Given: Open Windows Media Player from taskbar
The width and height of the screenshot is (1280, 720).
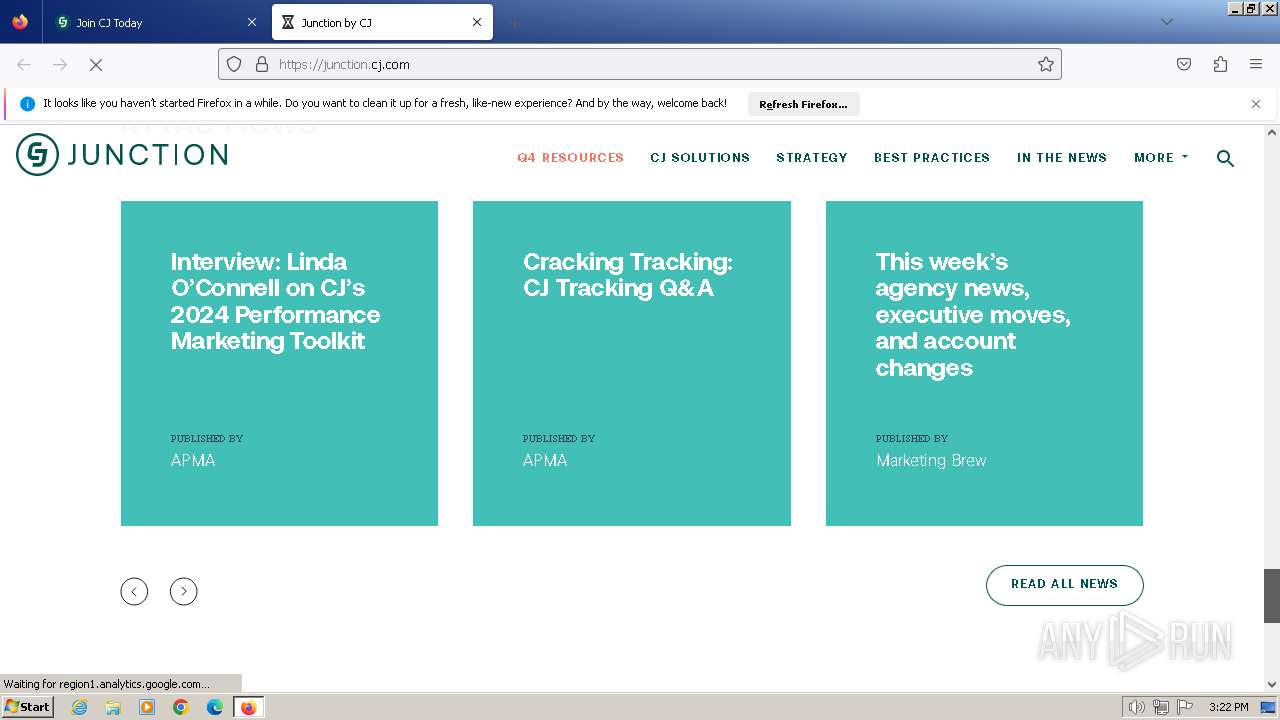Looking at the screenshot, I should [147, 707].
